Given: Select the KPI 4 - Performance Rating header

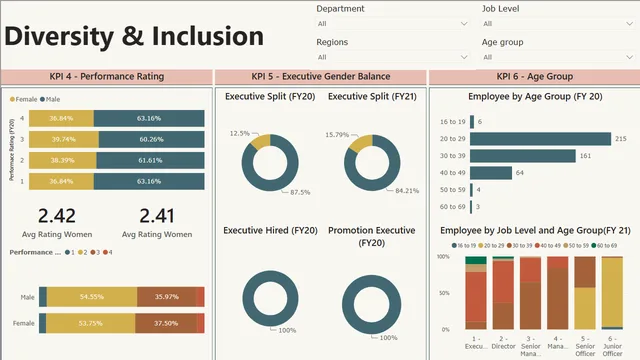Looking at the screenshot, I should click(x=107, y=77).
